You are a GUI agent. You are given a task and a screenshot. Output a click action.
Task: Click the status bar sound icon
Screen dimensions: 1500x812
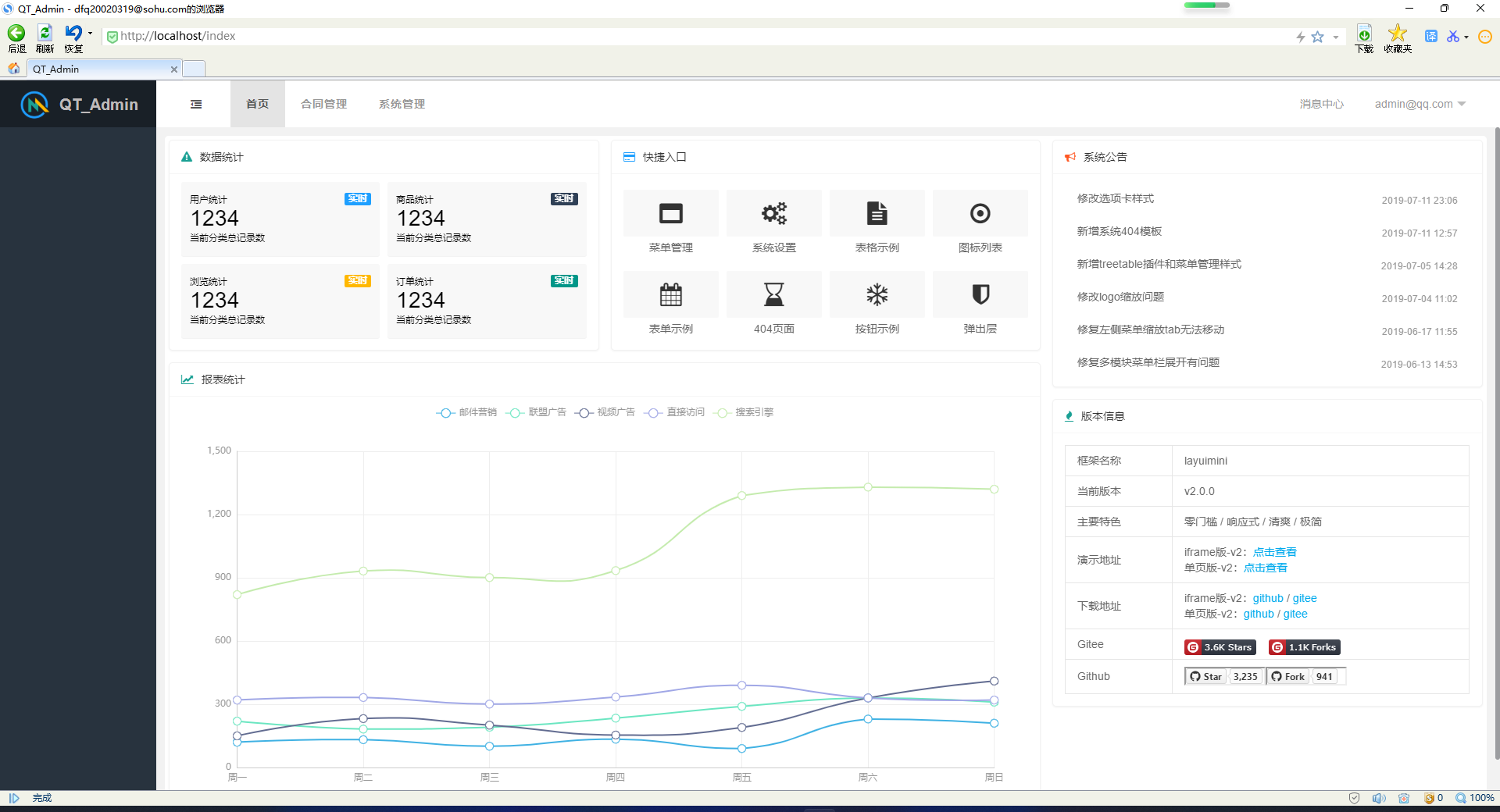coord(1379,798)
